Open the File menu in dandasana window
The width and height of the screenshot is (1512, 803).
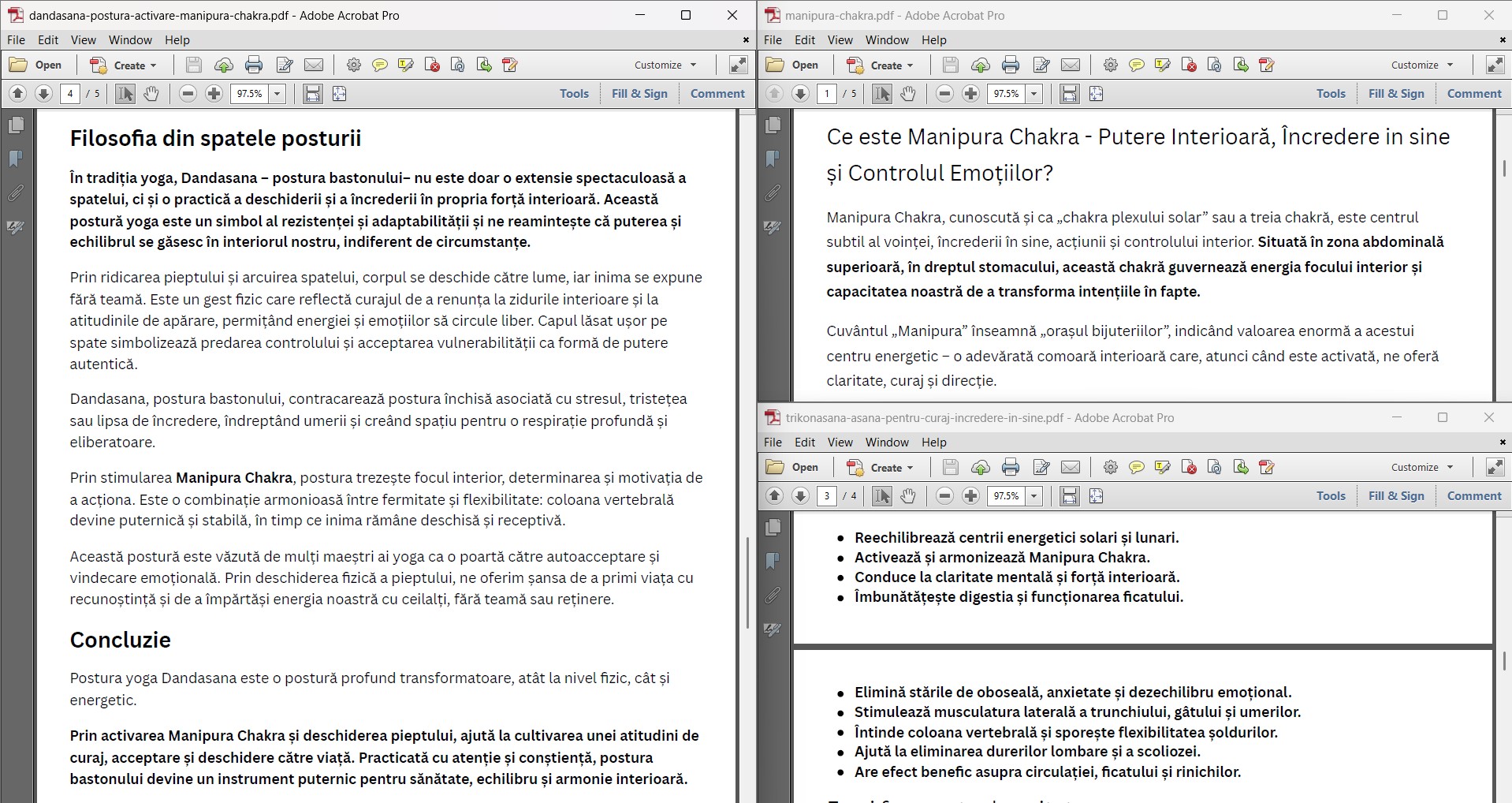tap(16, 40)
